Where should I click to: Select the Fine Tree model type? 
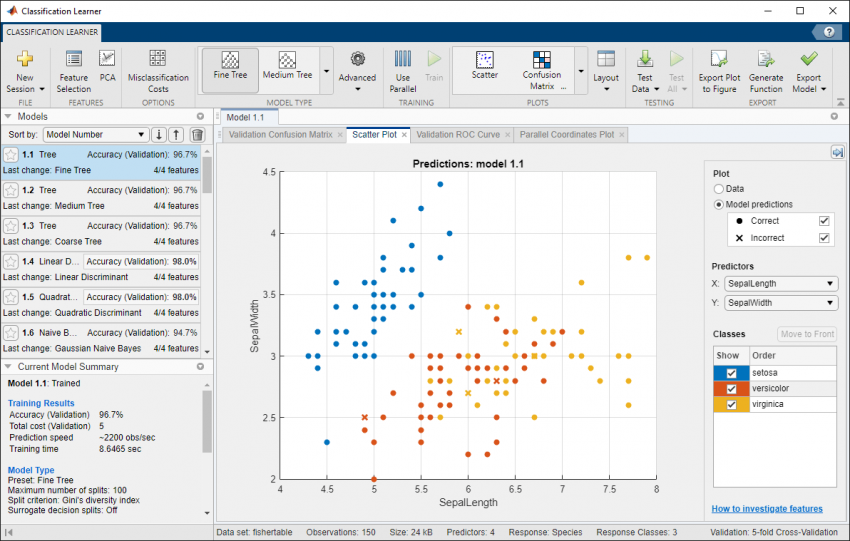coord(230,64)
